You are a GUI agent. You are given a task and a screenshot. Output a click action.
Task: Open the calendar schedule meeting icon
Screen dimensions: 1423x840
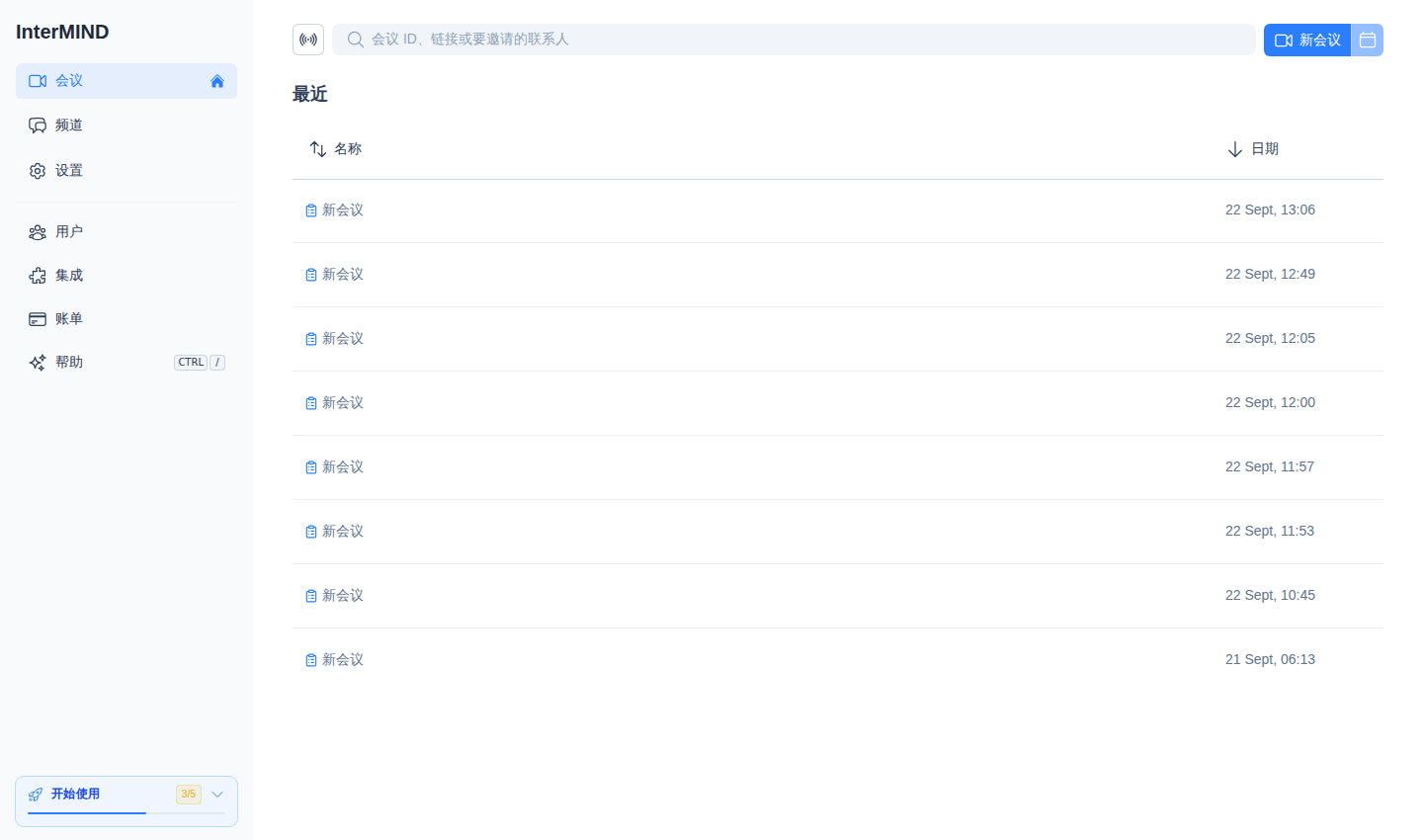click(x=1368, y=40)
